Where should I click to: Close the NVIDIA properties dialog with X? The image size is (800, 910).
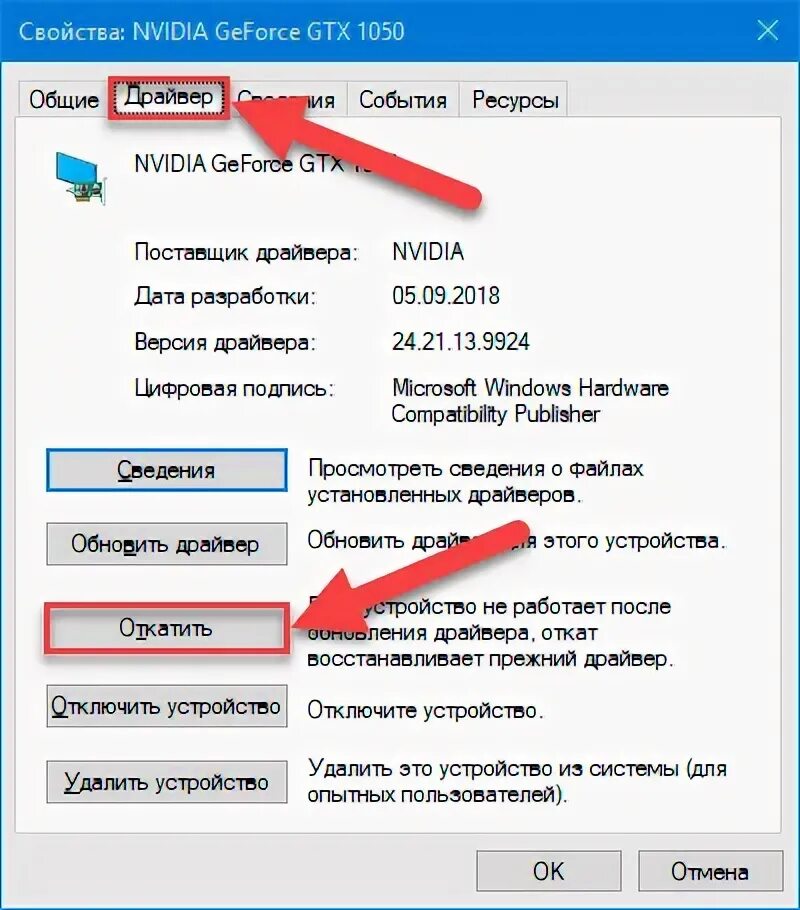767,30
